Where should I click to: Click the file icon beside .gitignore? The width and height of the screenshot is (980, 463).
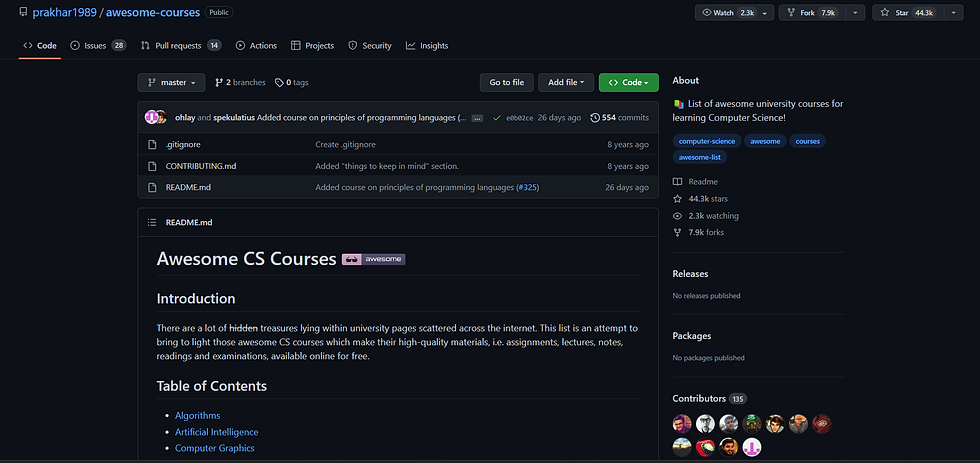pyautogui.click(x=152, y=144)
